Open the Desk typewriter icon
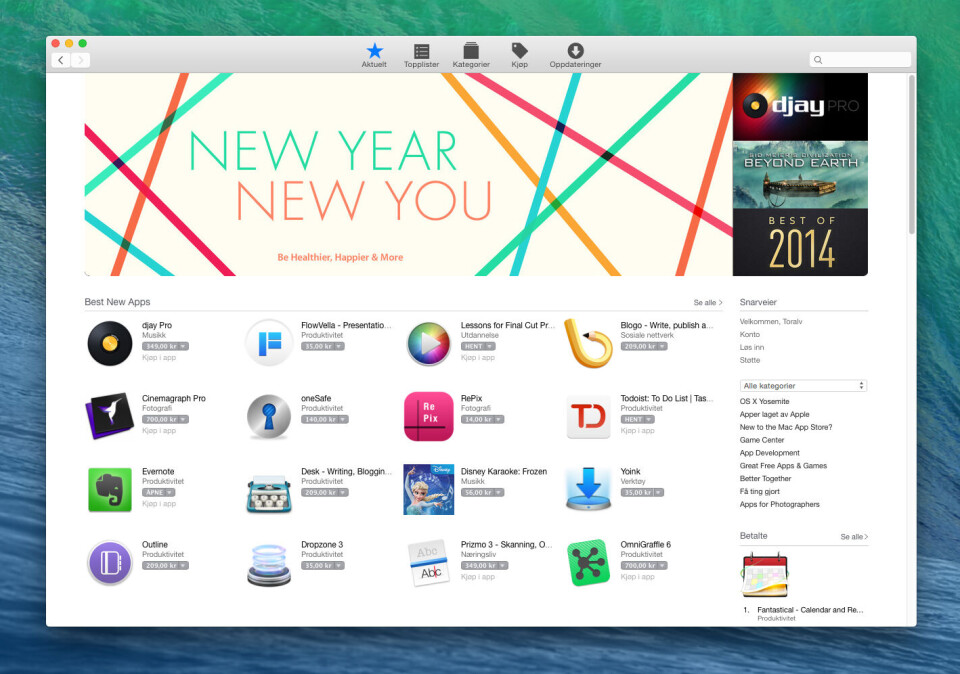The image size is (960, 674). 269,494
